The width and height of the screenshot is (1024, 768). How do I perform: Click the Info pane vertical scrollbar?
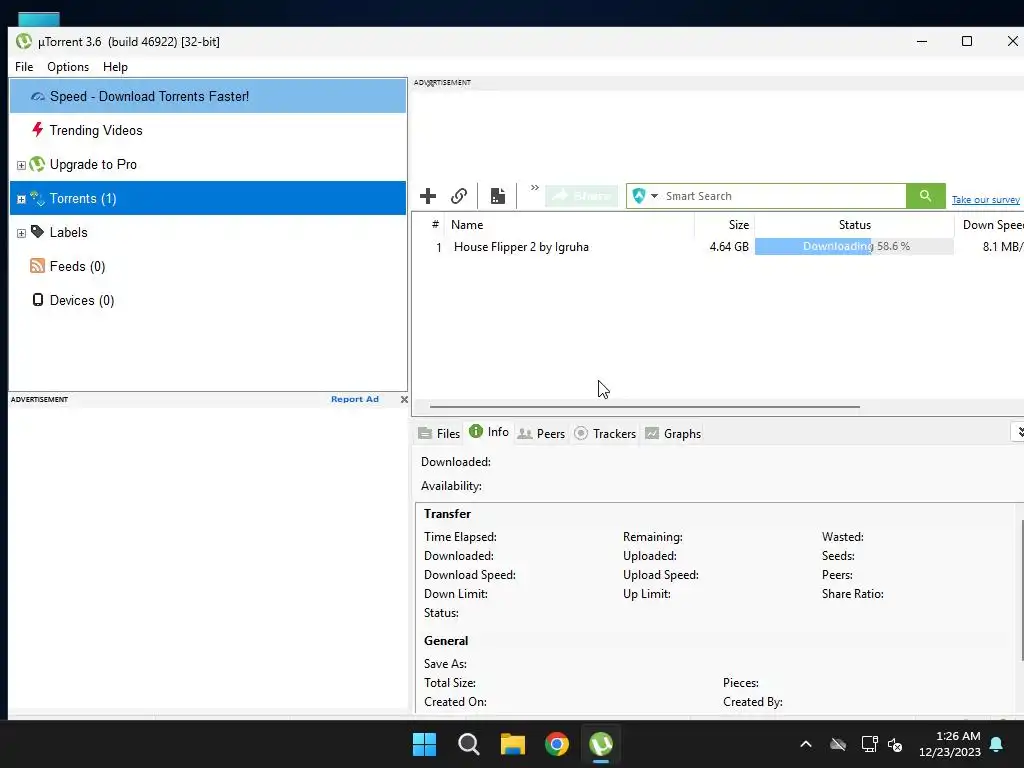pos(1022,590)
